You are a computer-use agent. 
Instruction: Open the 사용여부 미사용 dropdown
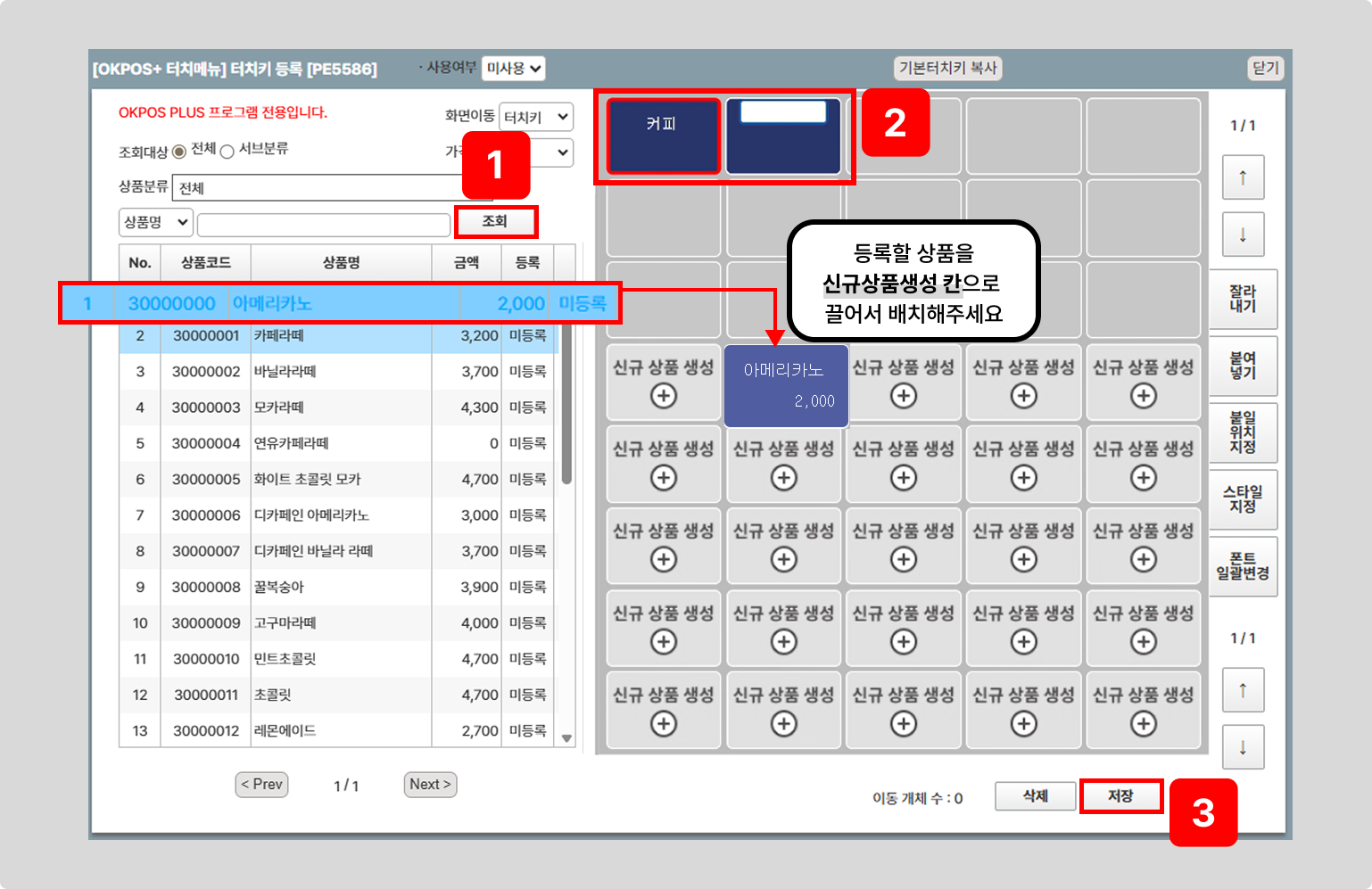513,69
